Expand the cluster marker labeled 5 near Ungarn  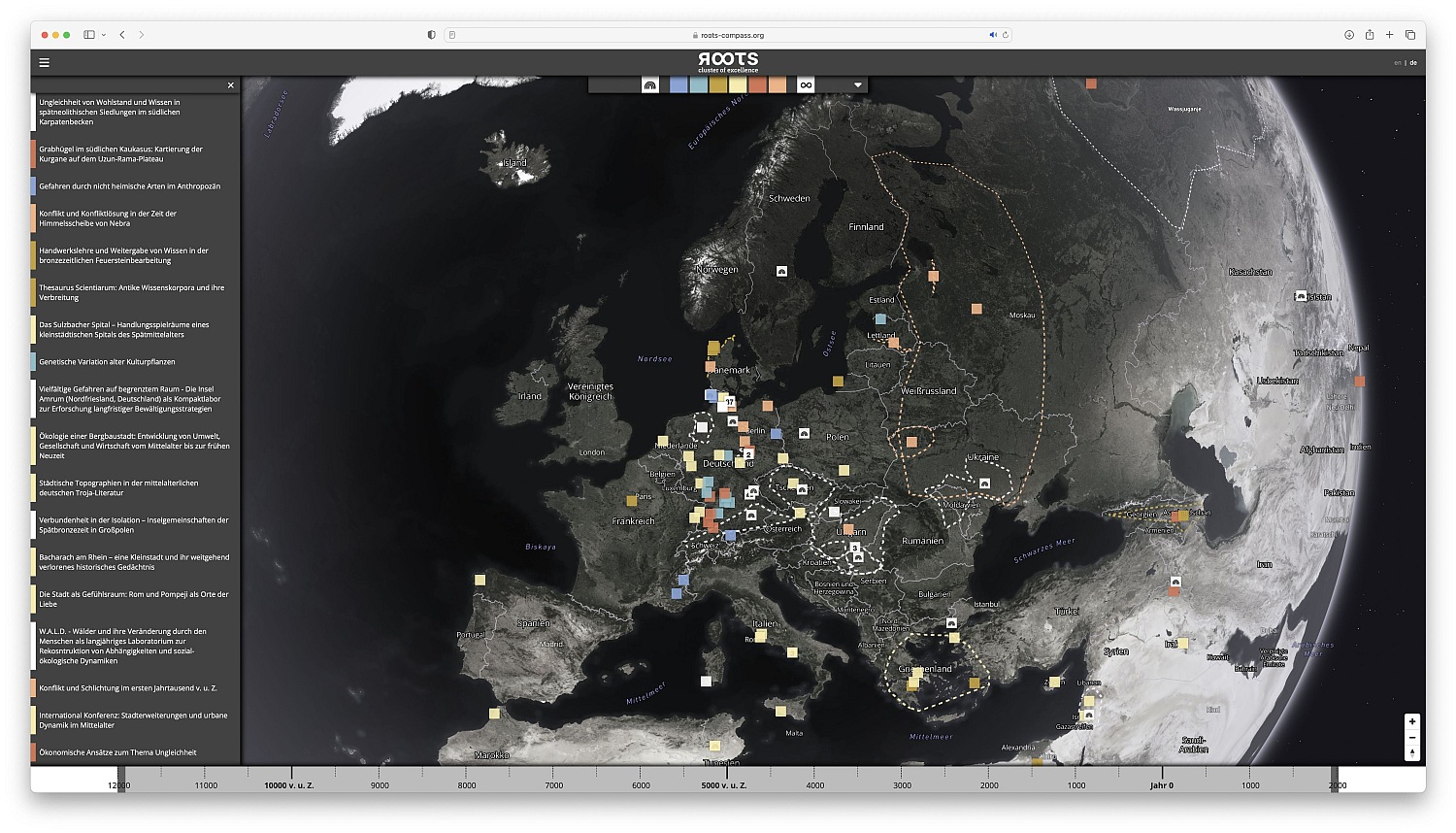854,549
